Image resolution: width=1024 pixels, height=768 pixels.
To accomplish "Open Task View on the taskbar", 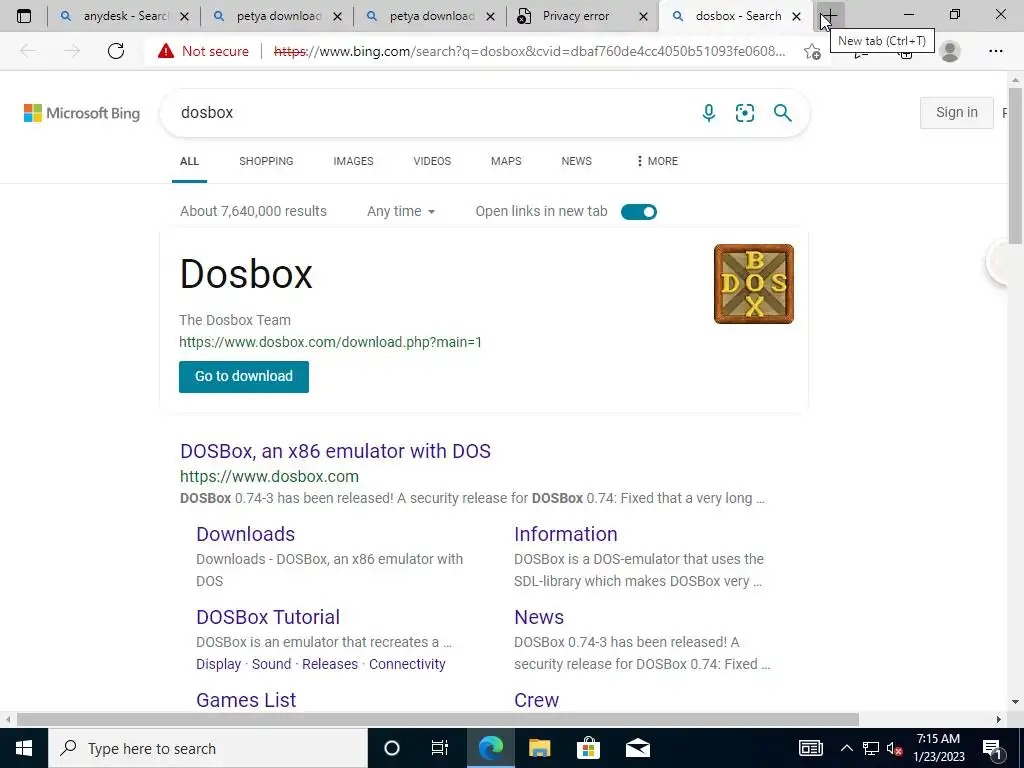I will 440,748.
